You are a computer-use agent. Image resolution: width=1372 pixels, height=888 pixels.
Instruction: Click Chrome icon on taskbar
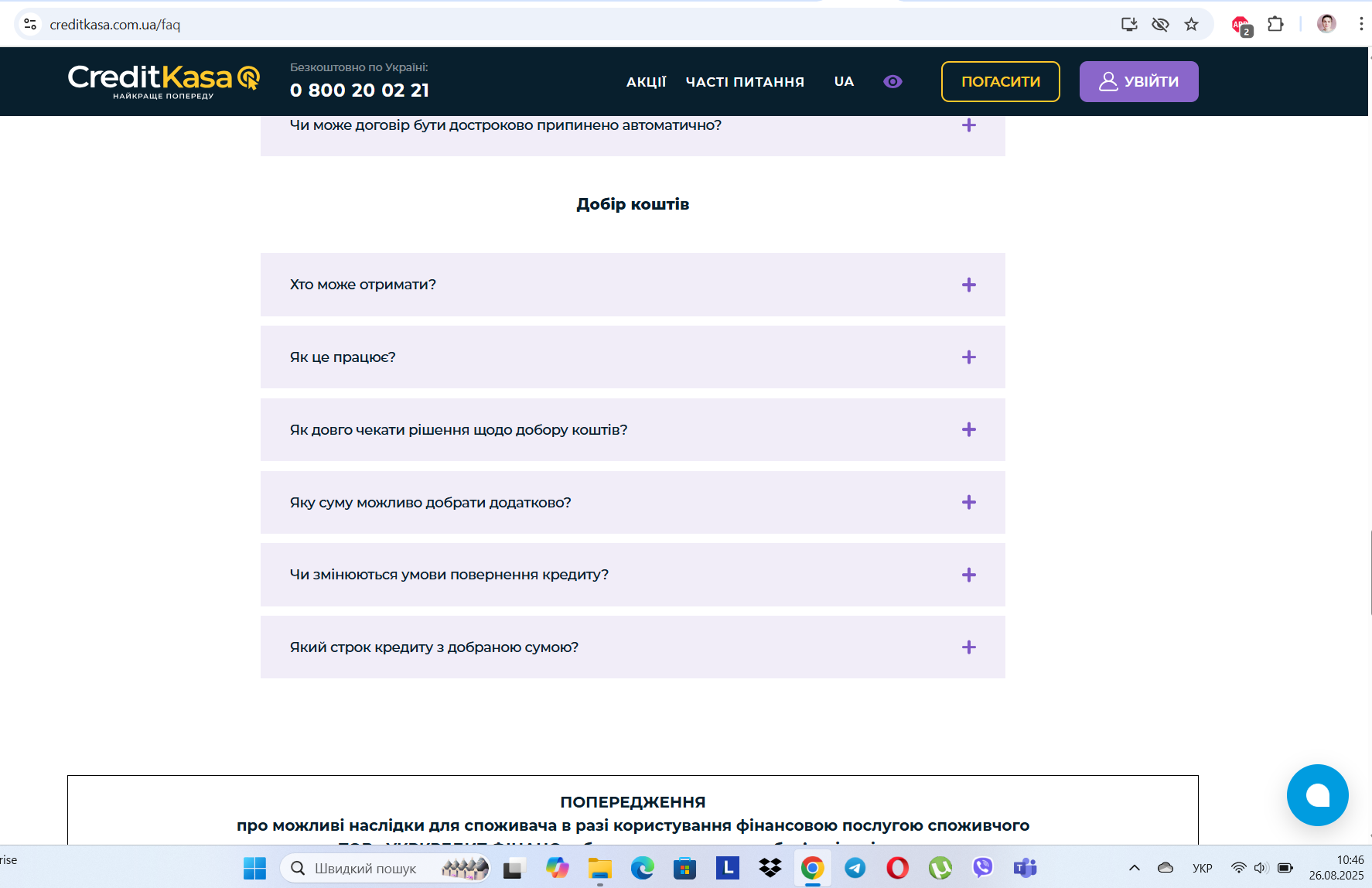point(812,868)
